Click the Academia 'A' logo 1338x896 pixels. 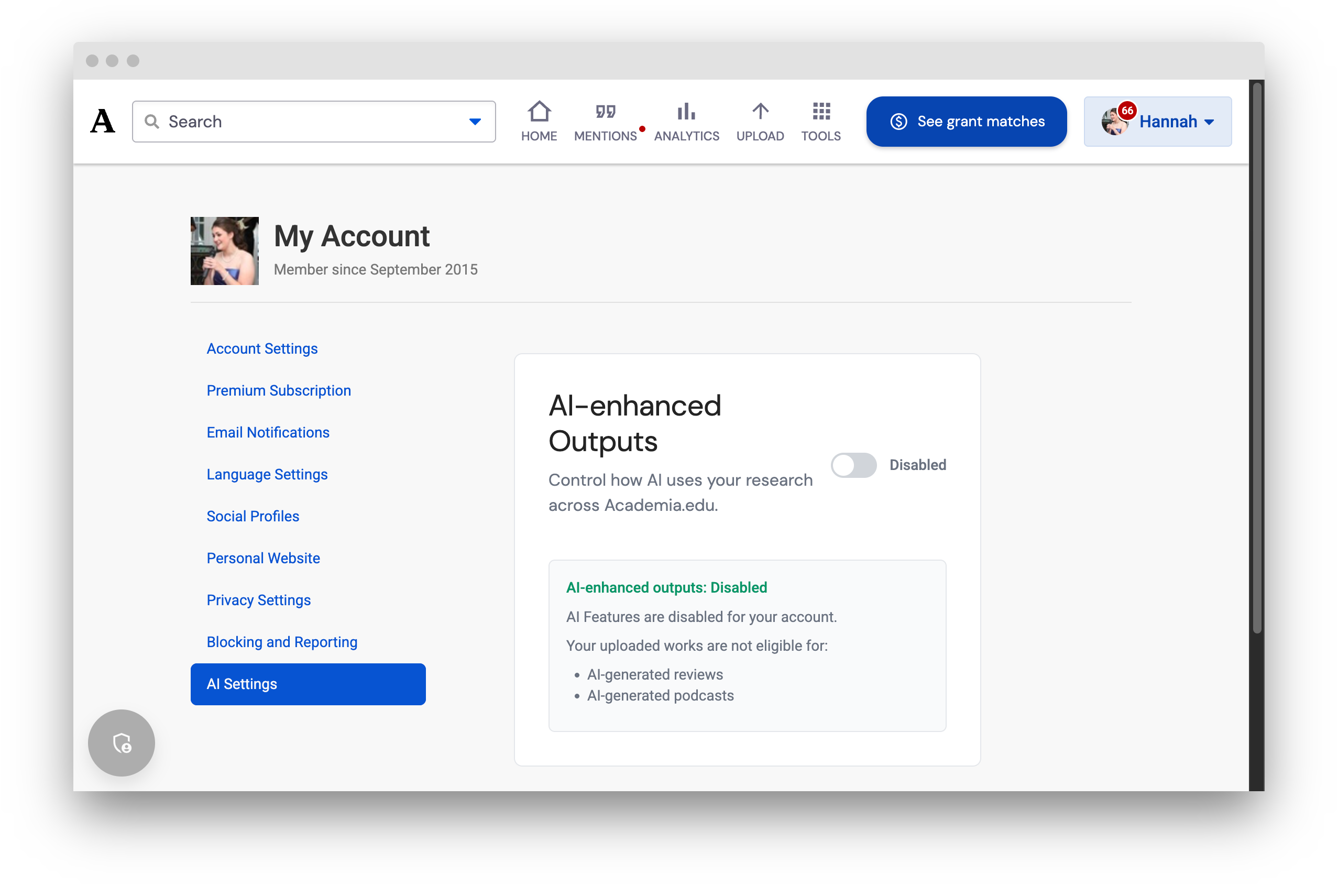pyautogui.click(x=103, y=121)
